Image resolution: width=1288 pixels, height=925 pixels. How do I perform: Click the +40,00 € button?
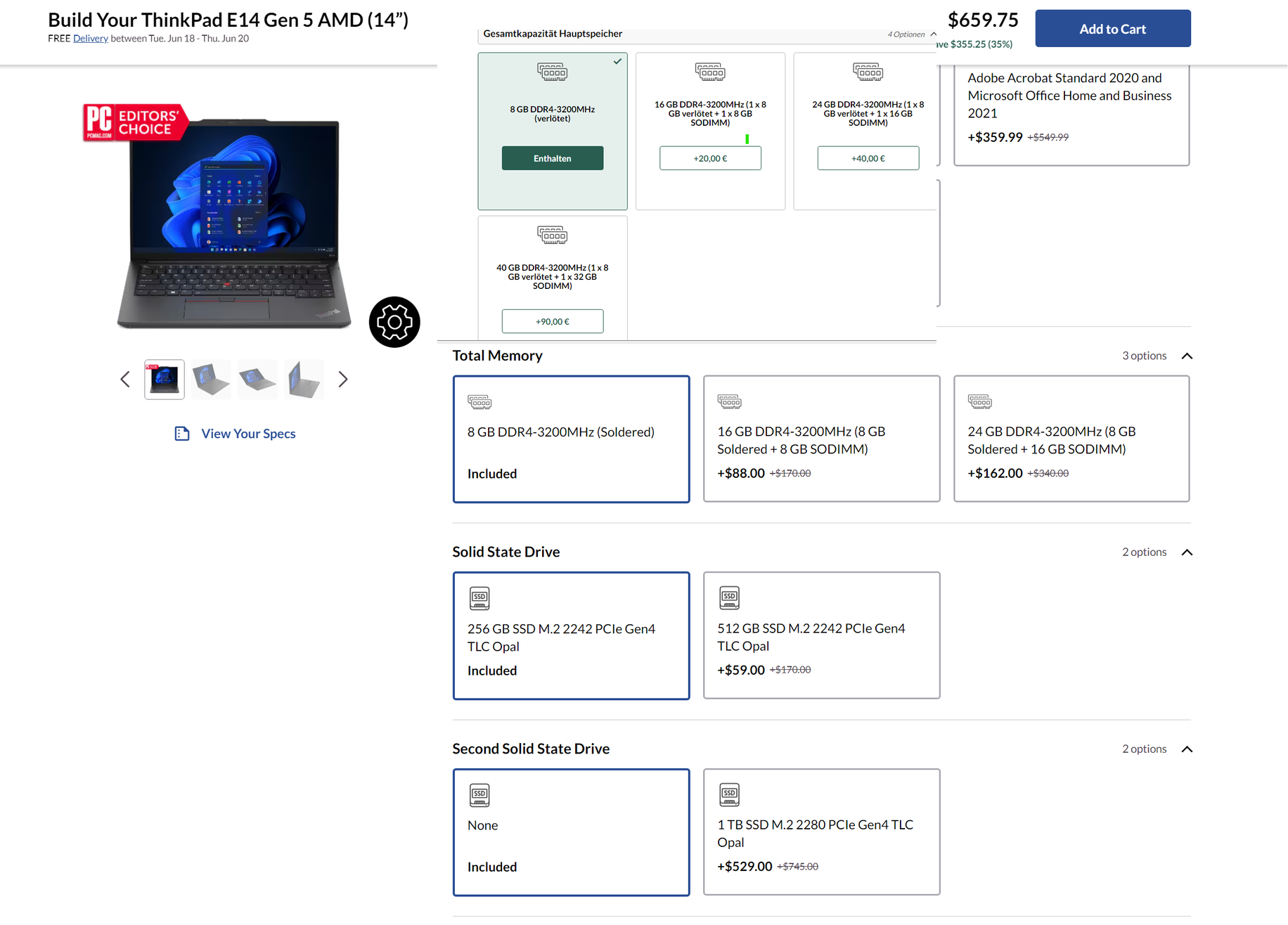pos(868,158)
